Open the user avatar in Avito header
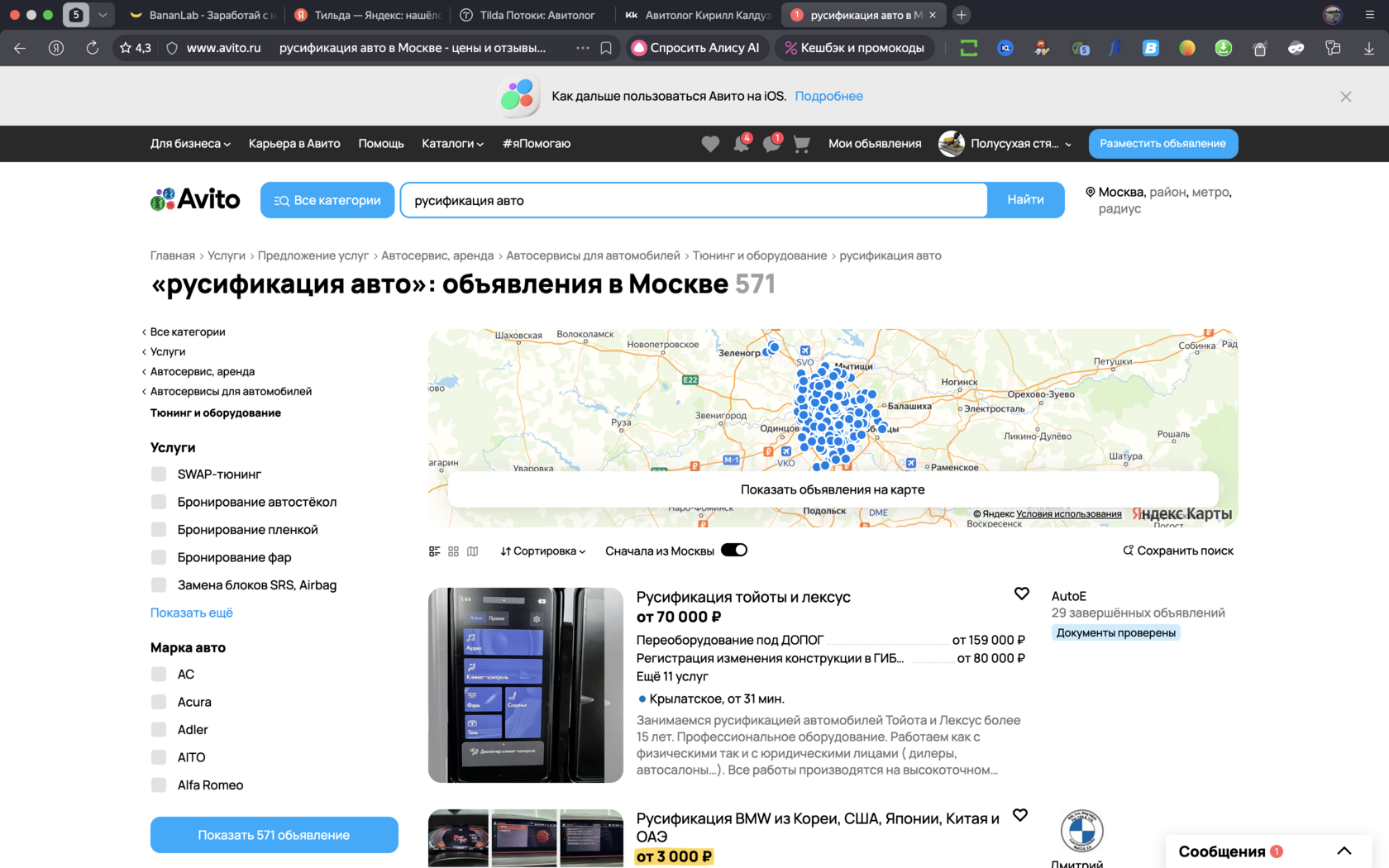 [952, 144]
